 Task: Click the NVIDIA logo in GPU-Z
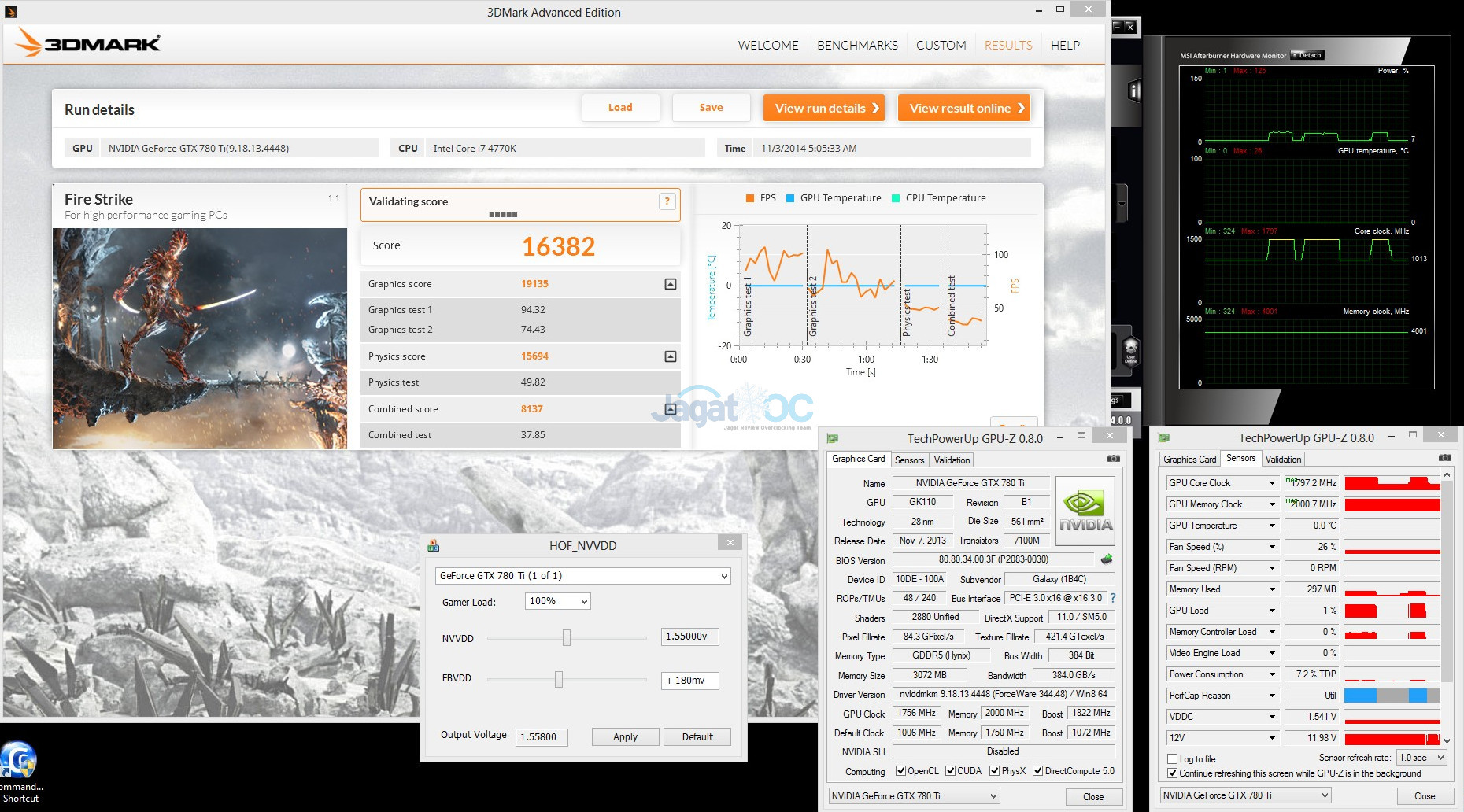pos(1085,511)
